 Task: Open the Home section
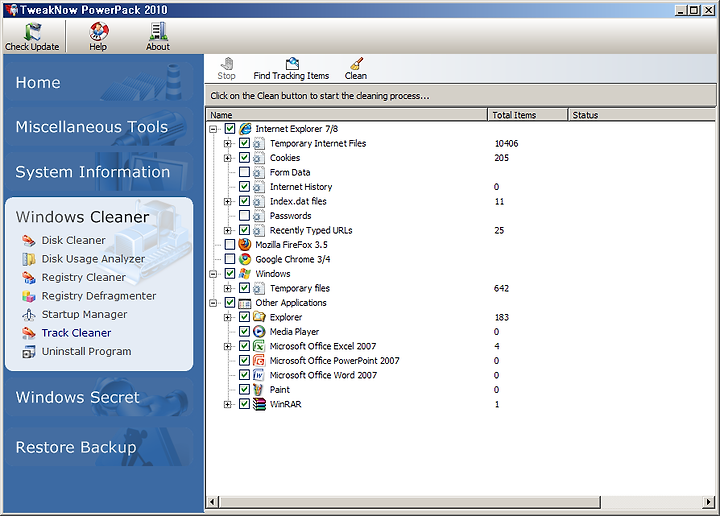99,83
